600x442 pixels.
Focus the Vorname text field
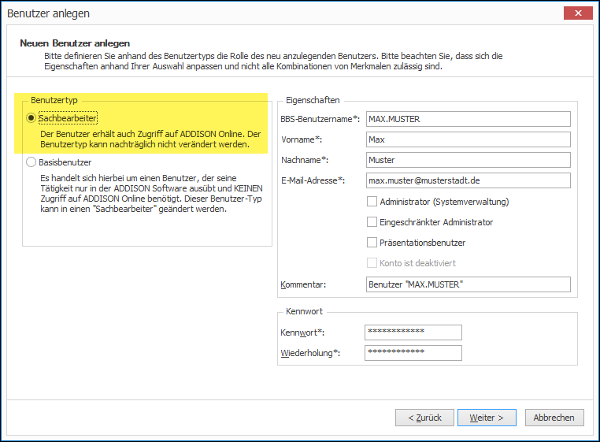(468, 140)
